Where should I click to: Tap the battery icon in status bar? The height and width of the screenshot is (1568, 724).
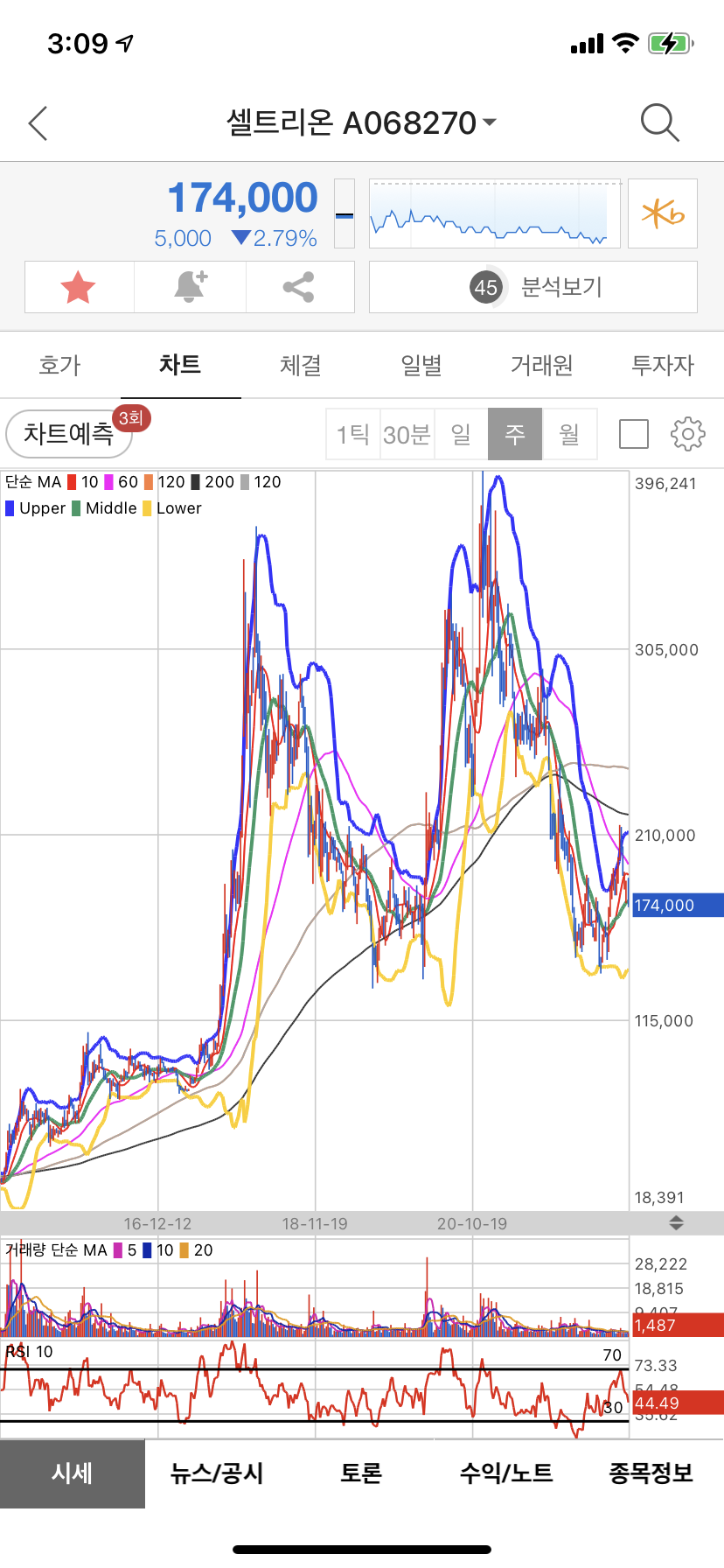[x=671, y=43]
